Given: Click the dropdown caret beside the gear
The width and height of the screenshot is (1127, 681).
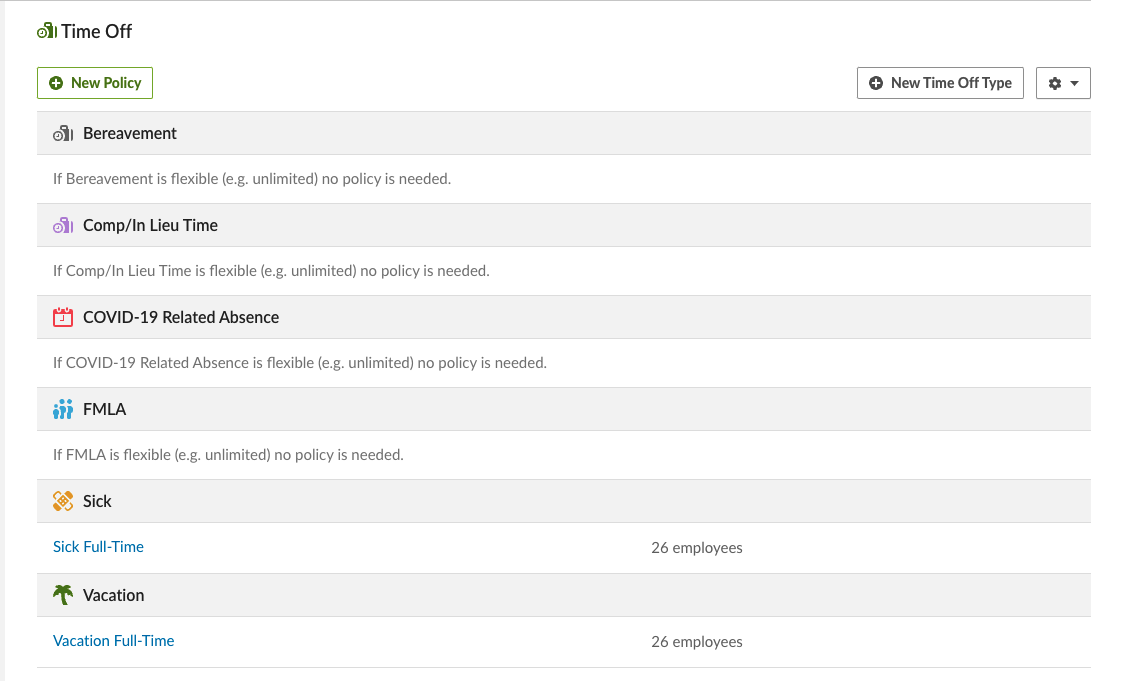Looking at the screenshot, I should point(1075,83).
